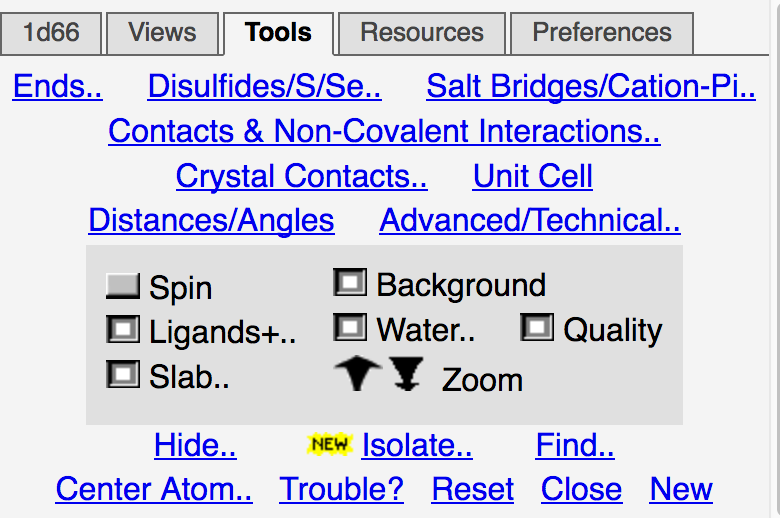Enable the Ligands+ checkbox

pyautogui.click(x=123, y=329)
